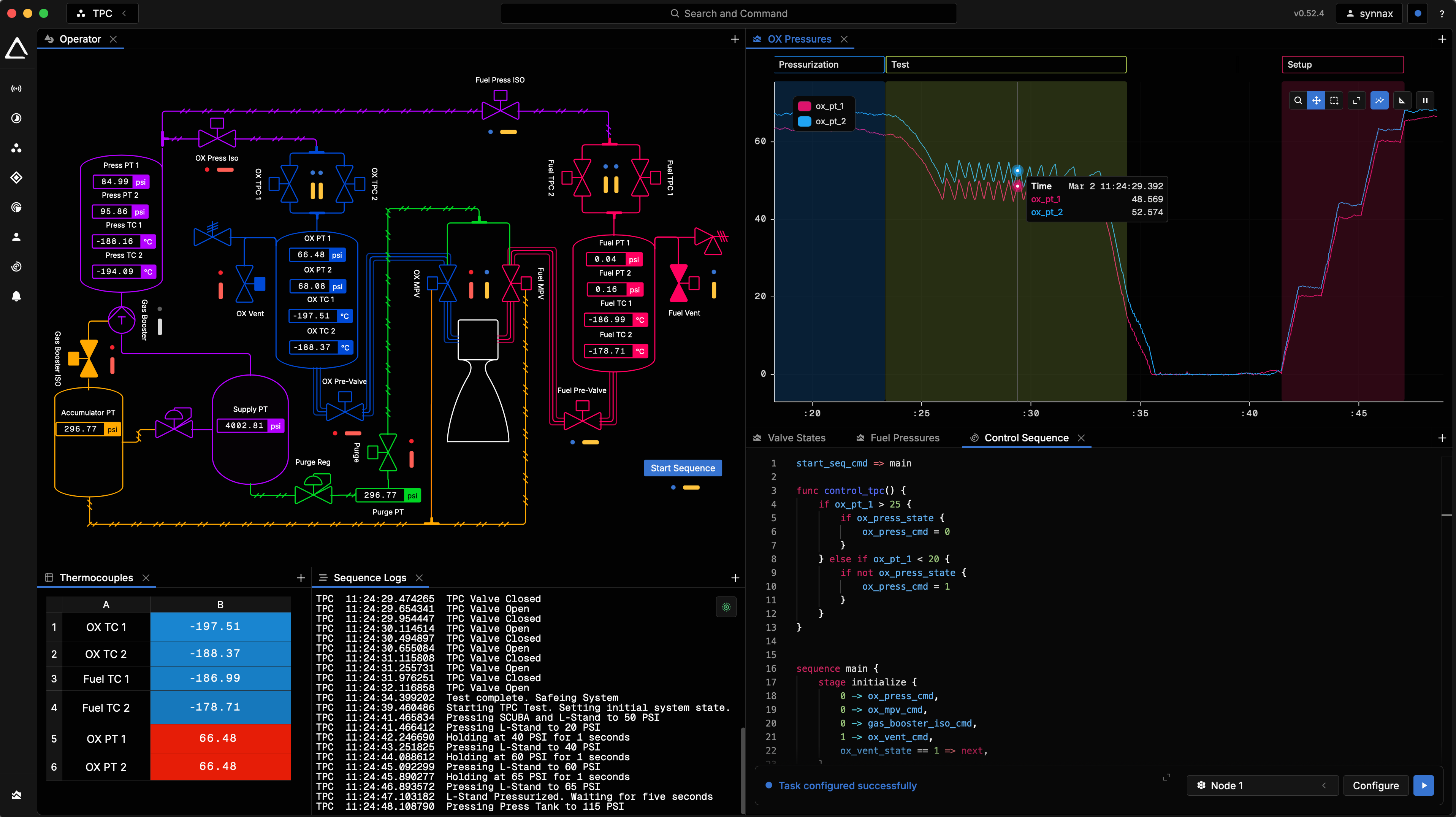Toggle autoscroll in the Sequence Logs panel

[726, 607]
